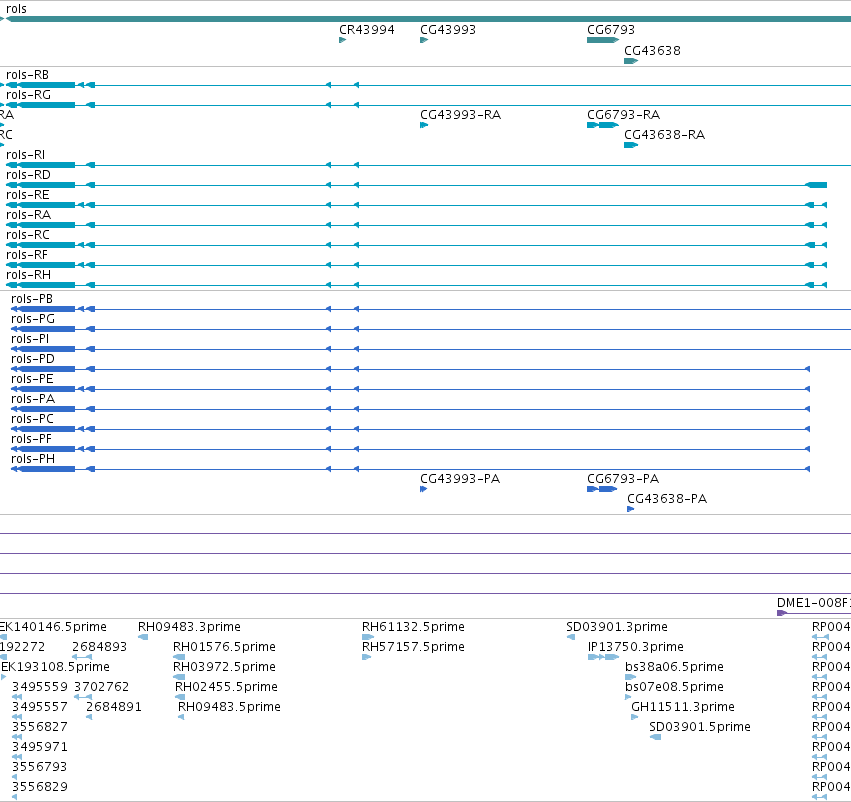Click the 3556827 feature label
Viewport: 851px width, 802px height.
coord(40,727)
